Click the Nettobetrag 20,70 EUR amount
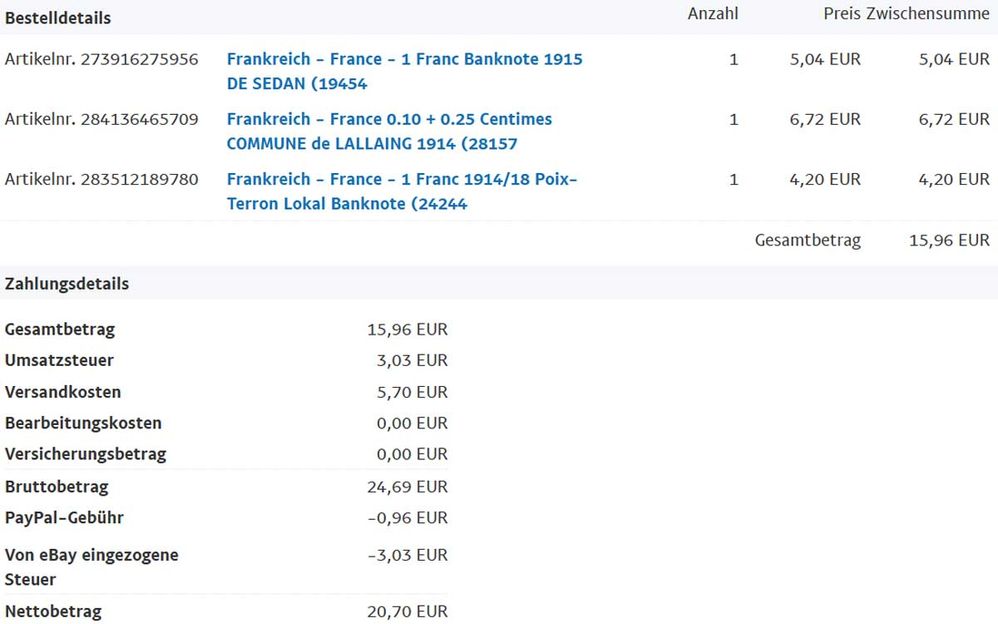This screenshot has height=624, width=998. click(407, 612)
